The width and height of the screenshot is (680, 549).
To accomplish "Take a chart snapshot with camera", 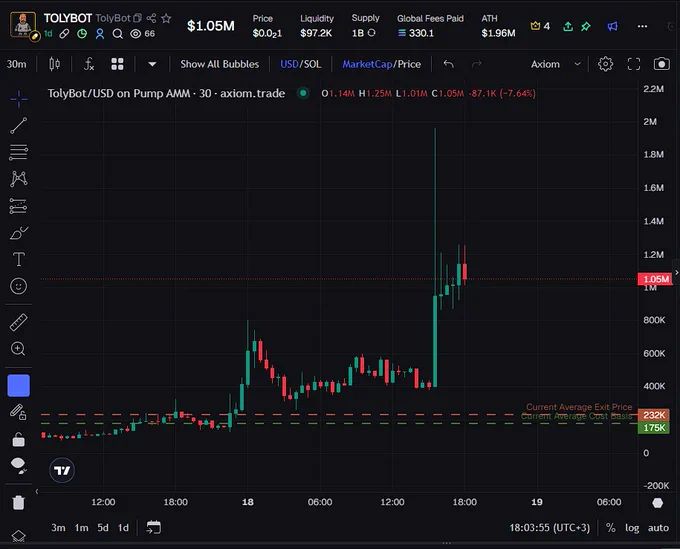I will coord(661,64).
